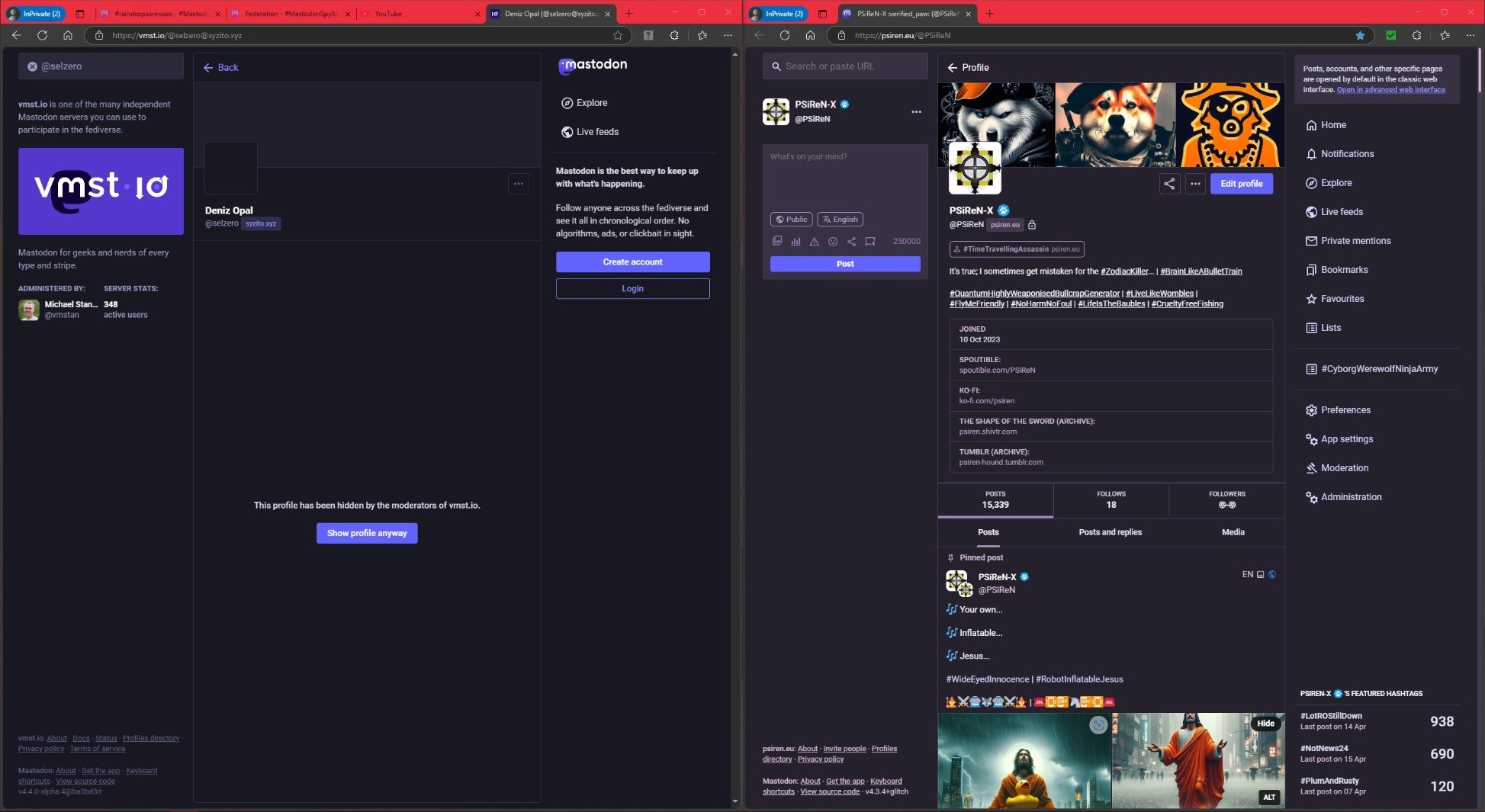Image resolution: width=1485 pixels, height=812 pixels.
Task: Select the Federation - #MastodonSpy browser tab
Action: pos(290,14)
